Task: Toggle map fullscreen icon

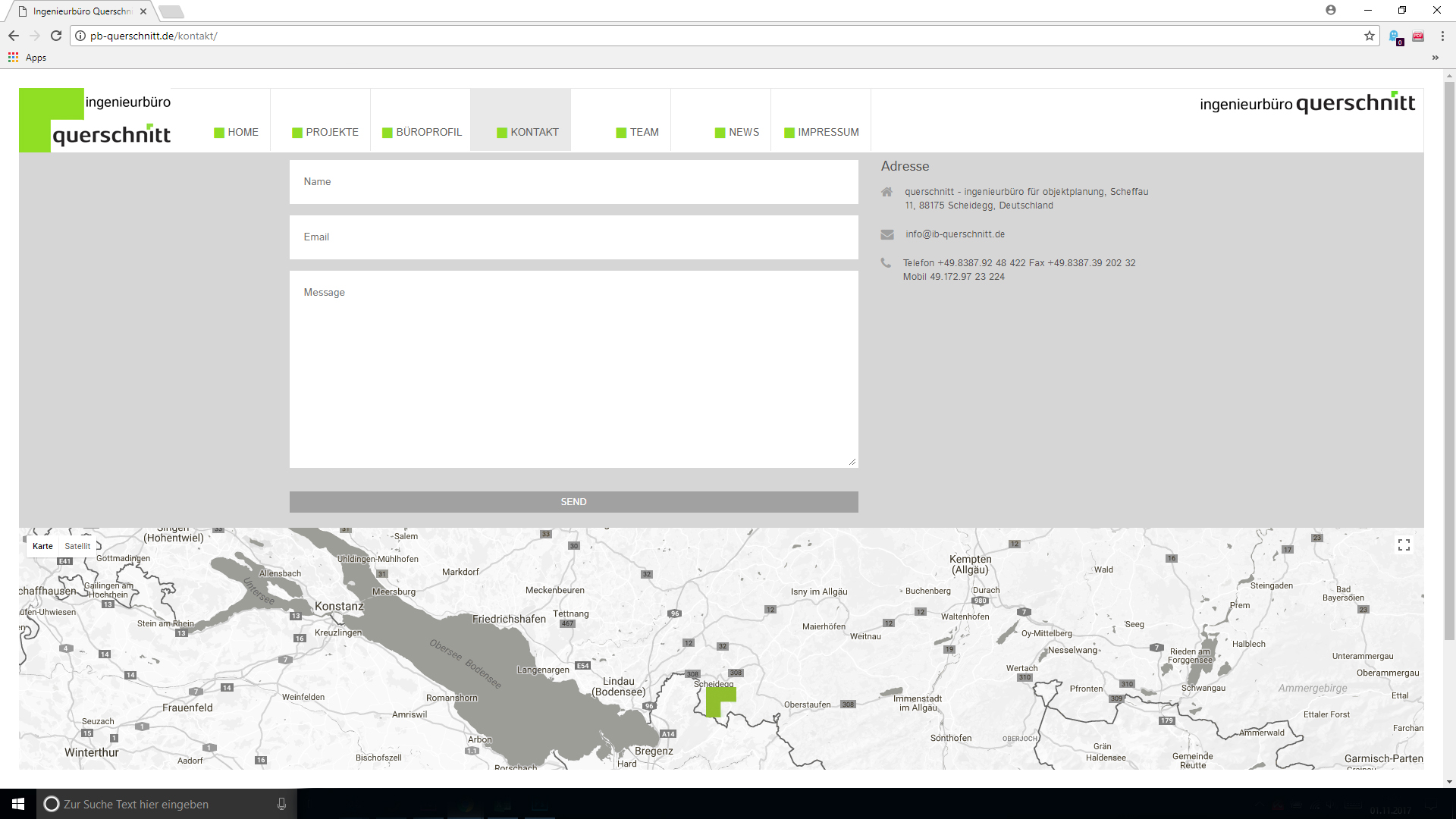Action: tap(1404, 545)
